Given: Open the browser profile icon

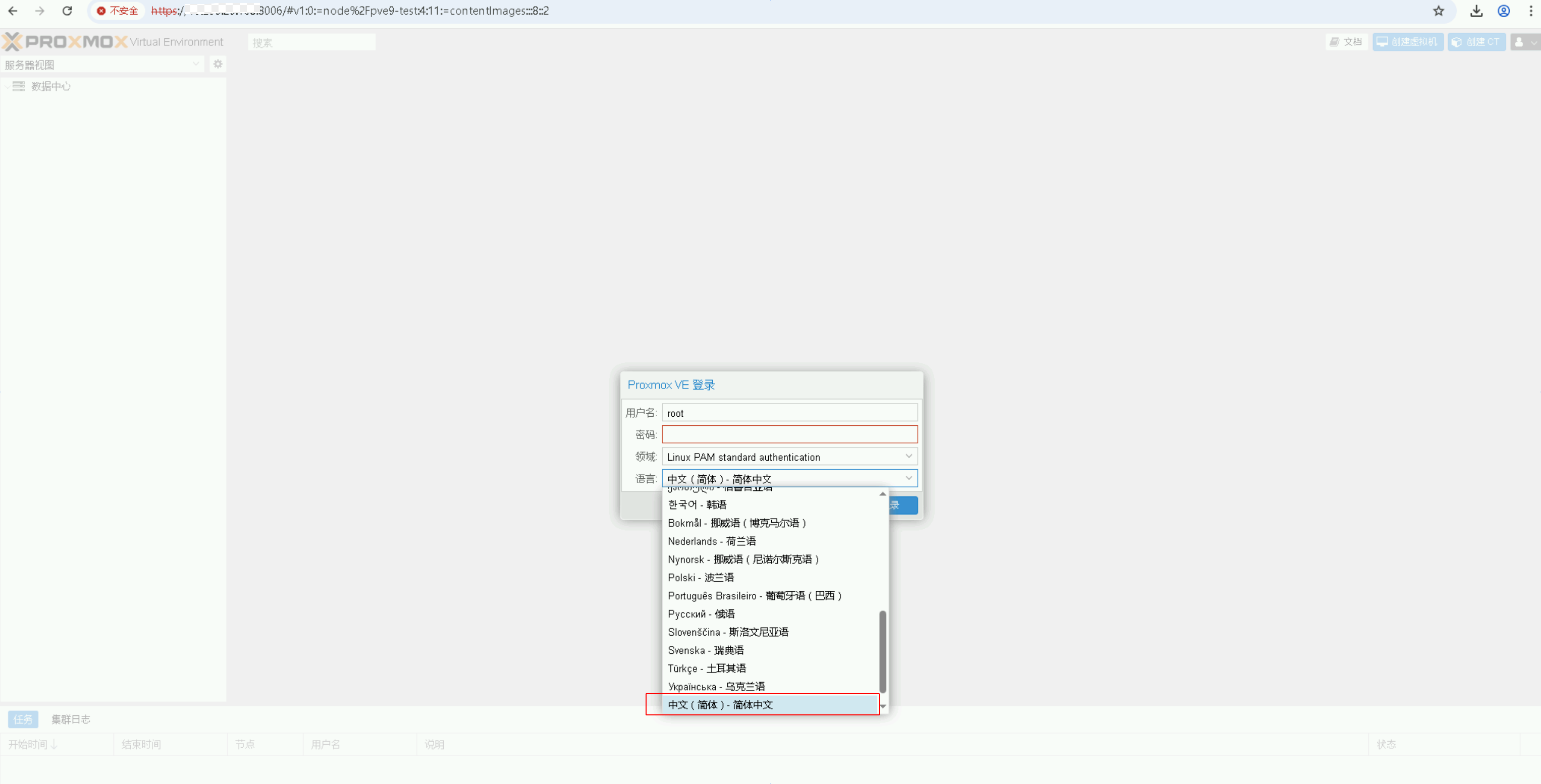Looking at the screenshot, I should pyautogui.click(x=1504, y=11).
